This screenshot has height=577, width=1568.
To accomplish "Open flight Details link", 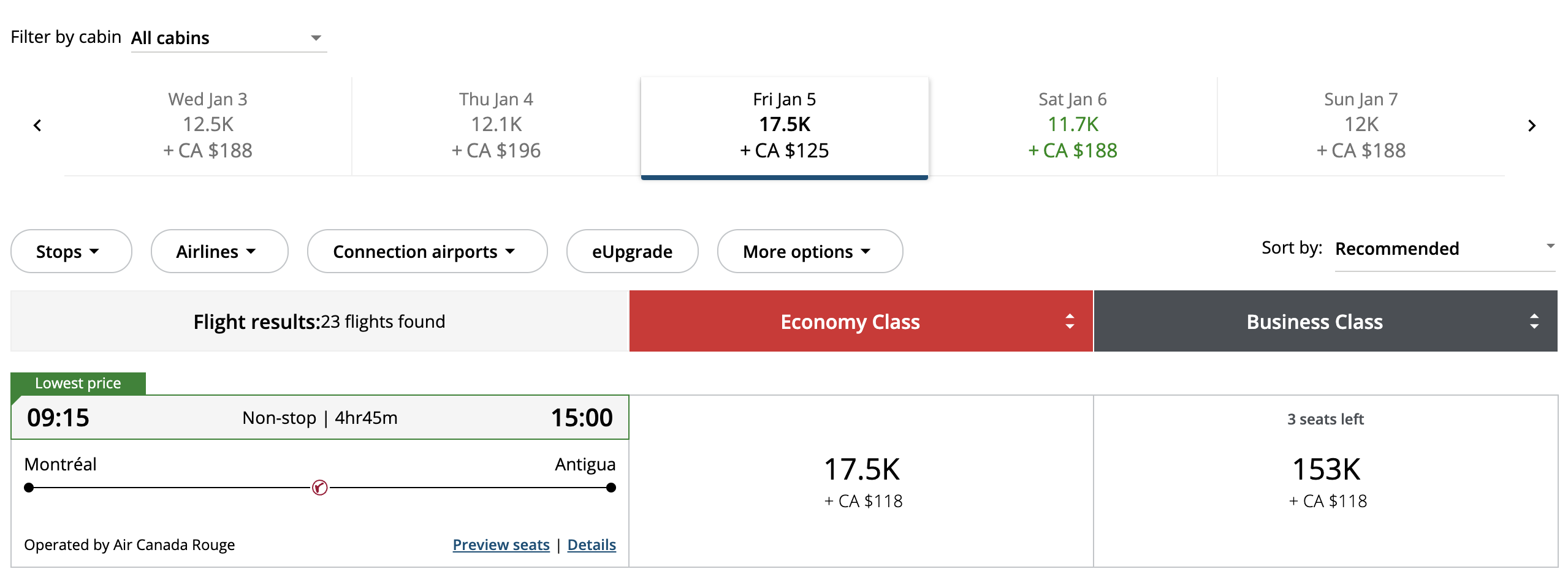I will tap(592, 545).
